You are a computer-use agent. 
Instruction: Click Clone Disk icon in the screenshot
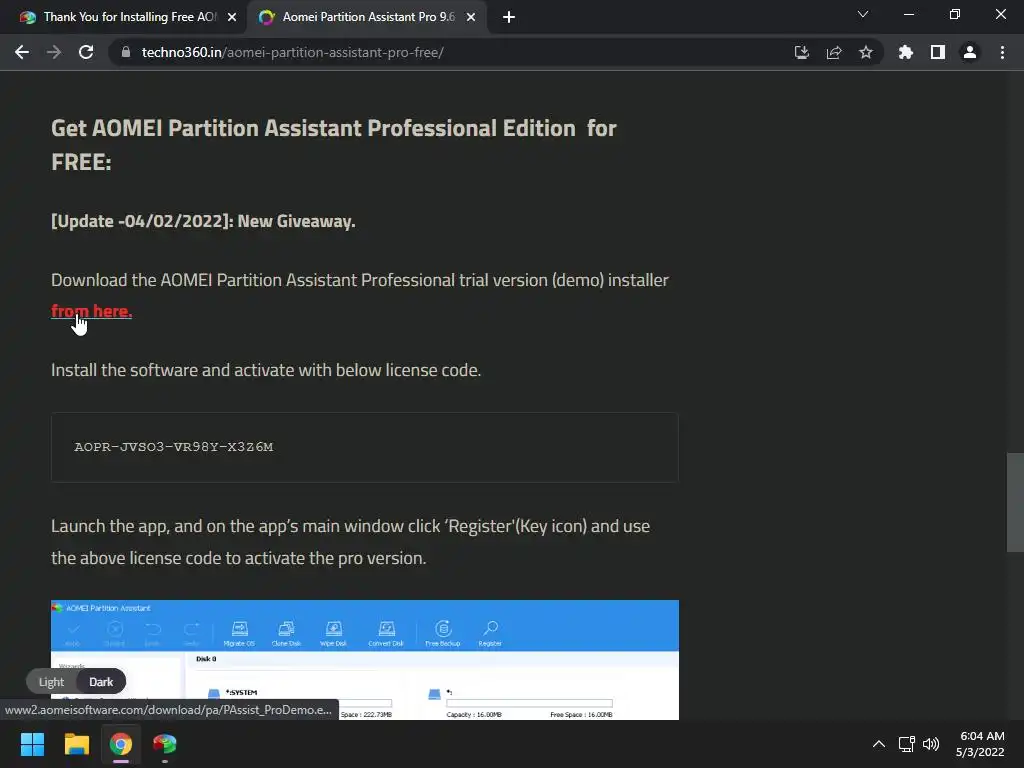(286, 633)
